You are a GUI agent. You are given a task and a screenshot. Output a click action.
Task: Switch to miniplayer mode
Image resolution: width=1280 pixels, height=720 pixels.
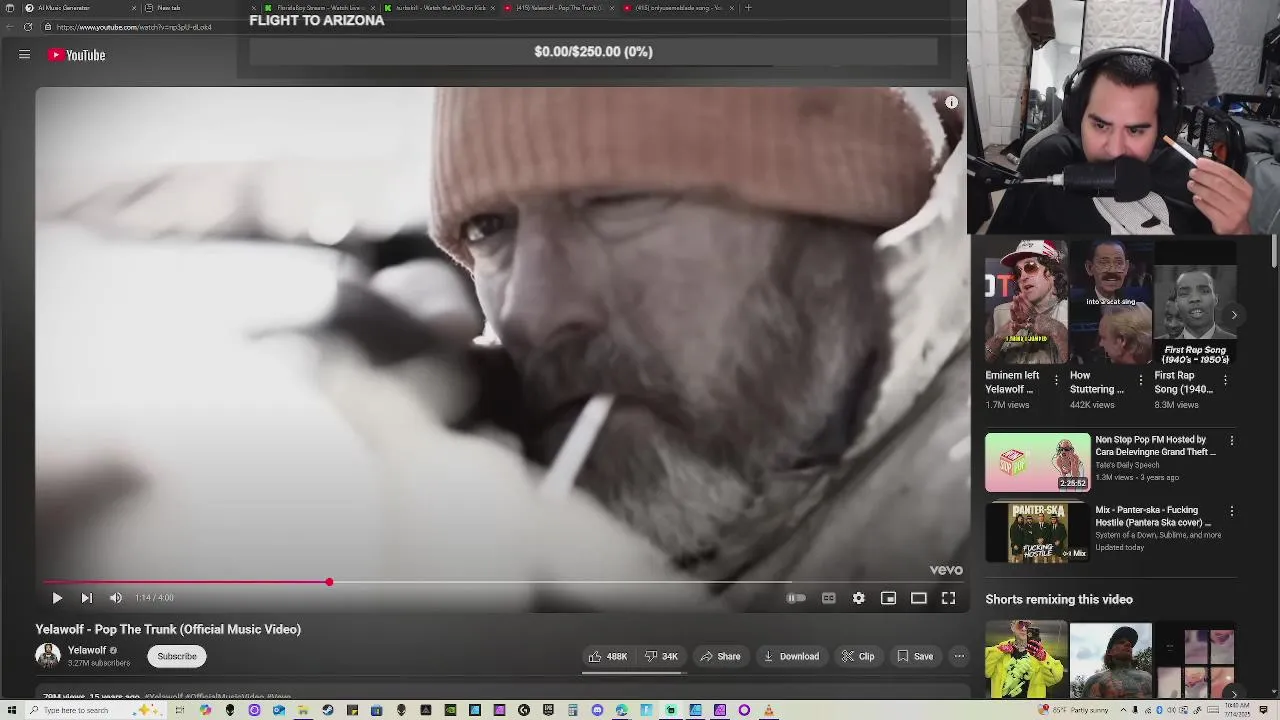888,598
